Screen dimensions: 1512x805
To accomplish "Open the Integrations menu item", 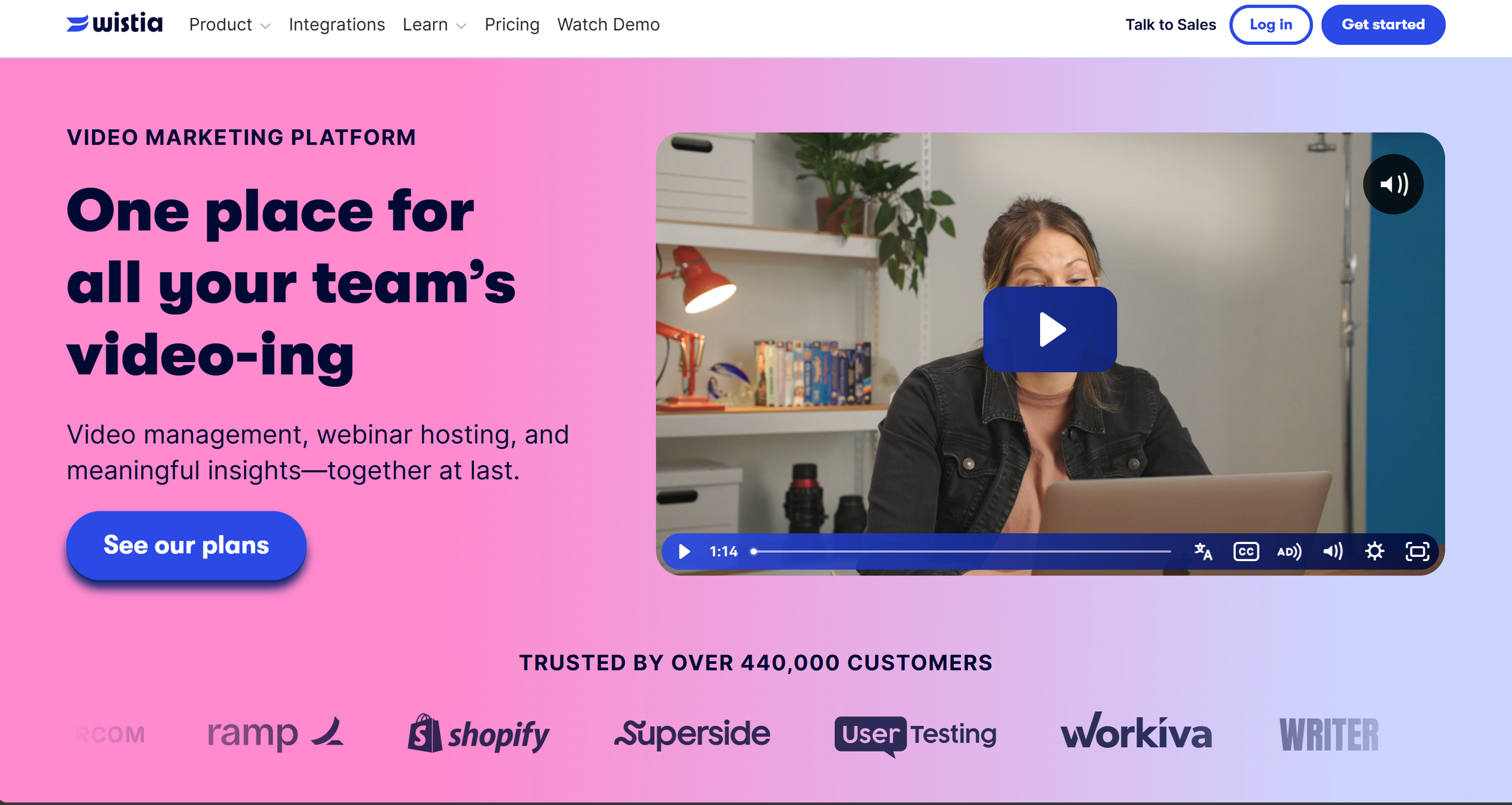I will pyautogui.click(x=337, y=24).
